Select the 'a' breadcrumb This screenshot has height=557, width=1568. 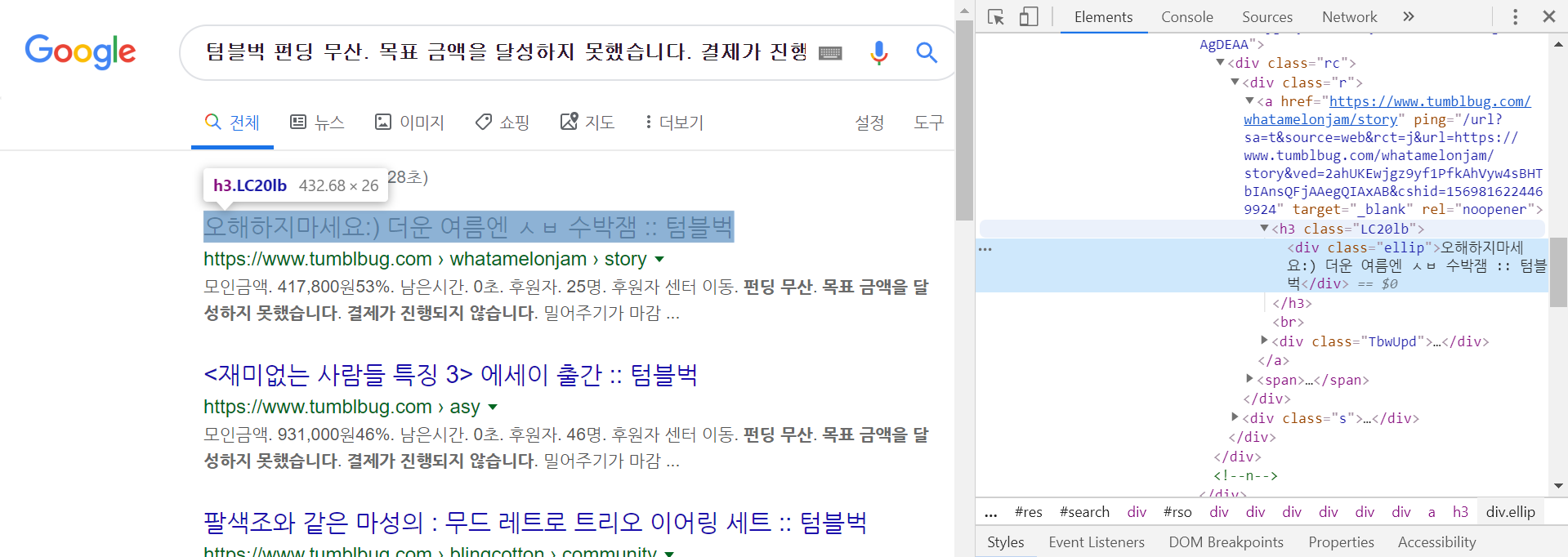(1432, 512)
